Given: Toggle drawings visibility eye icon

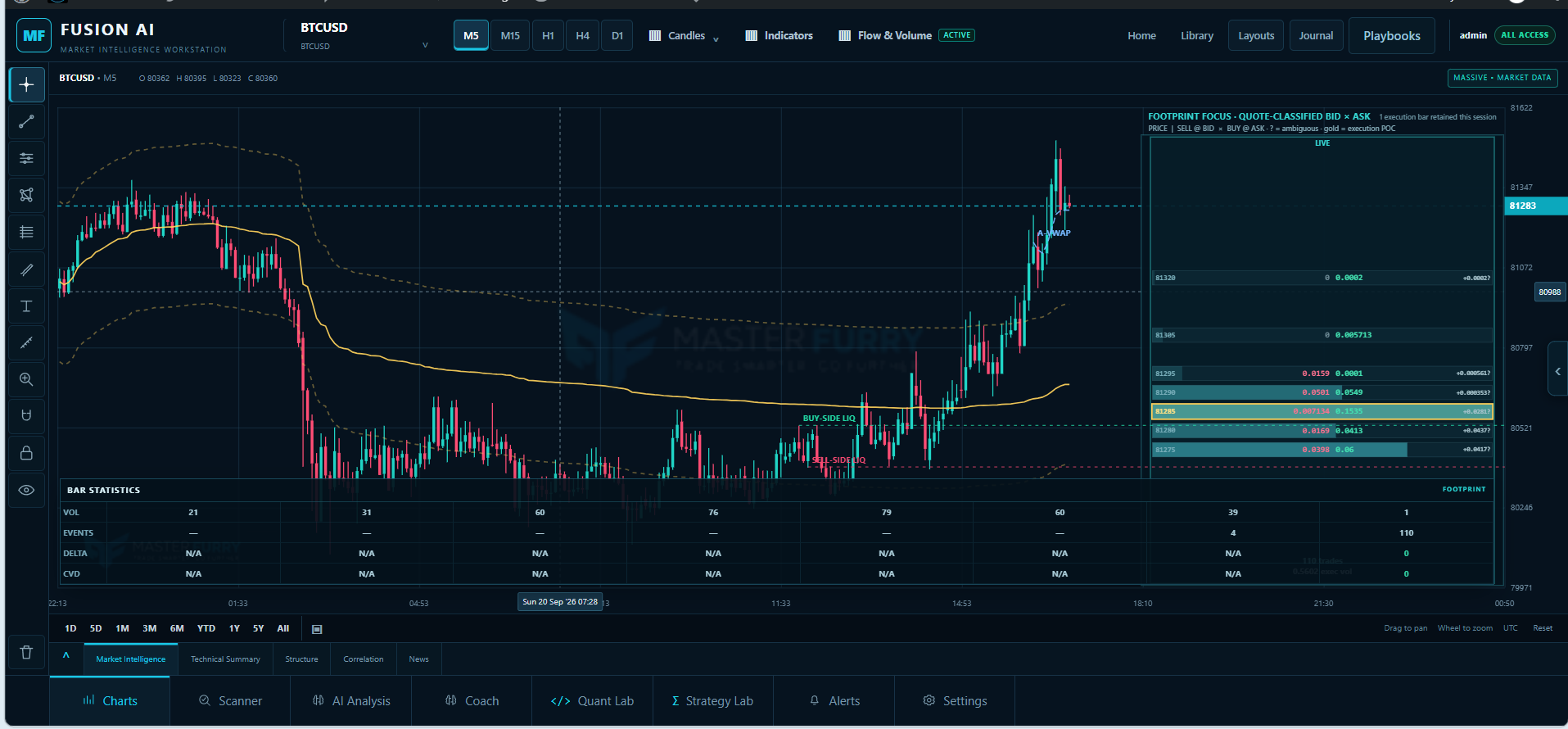Looking at the screenshot, I should [26, 490].
